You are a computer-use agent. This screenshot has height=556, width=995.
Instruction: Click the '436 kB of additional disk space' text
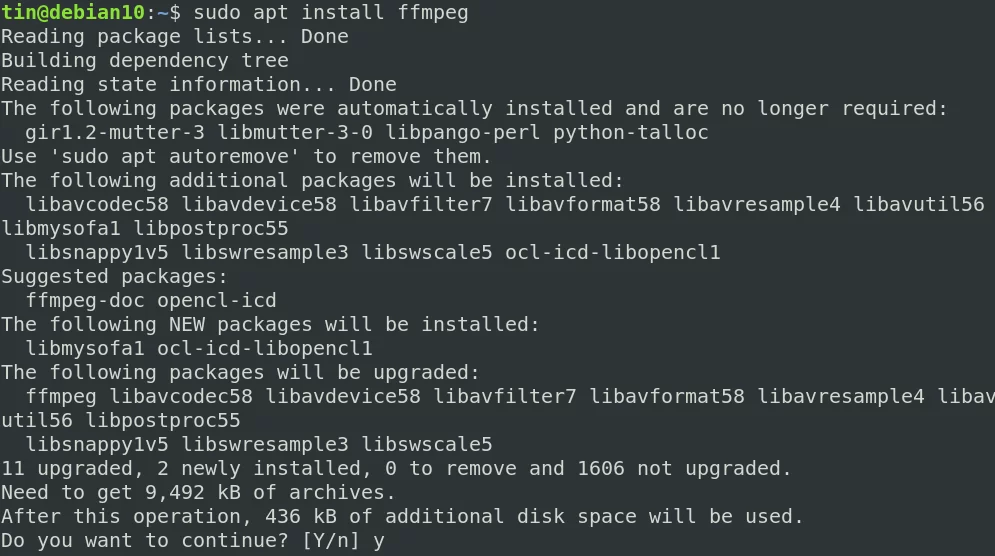pos(451,517)
